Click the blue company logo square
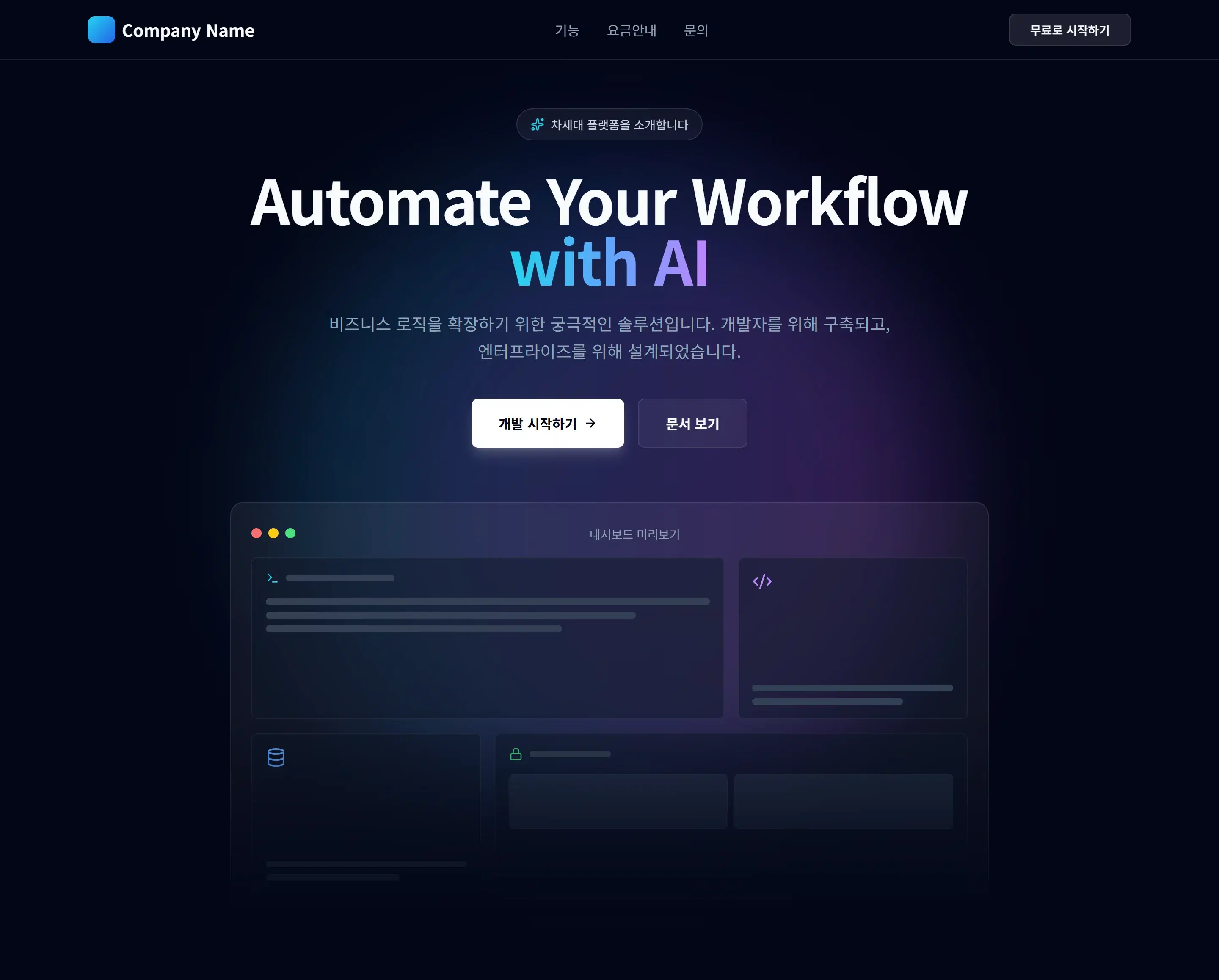 tap(101, 30)
